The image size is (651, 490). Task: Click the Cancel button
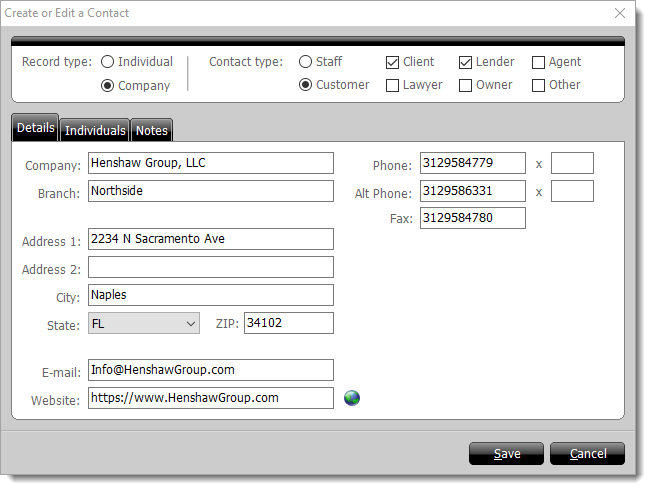[587, 454]
